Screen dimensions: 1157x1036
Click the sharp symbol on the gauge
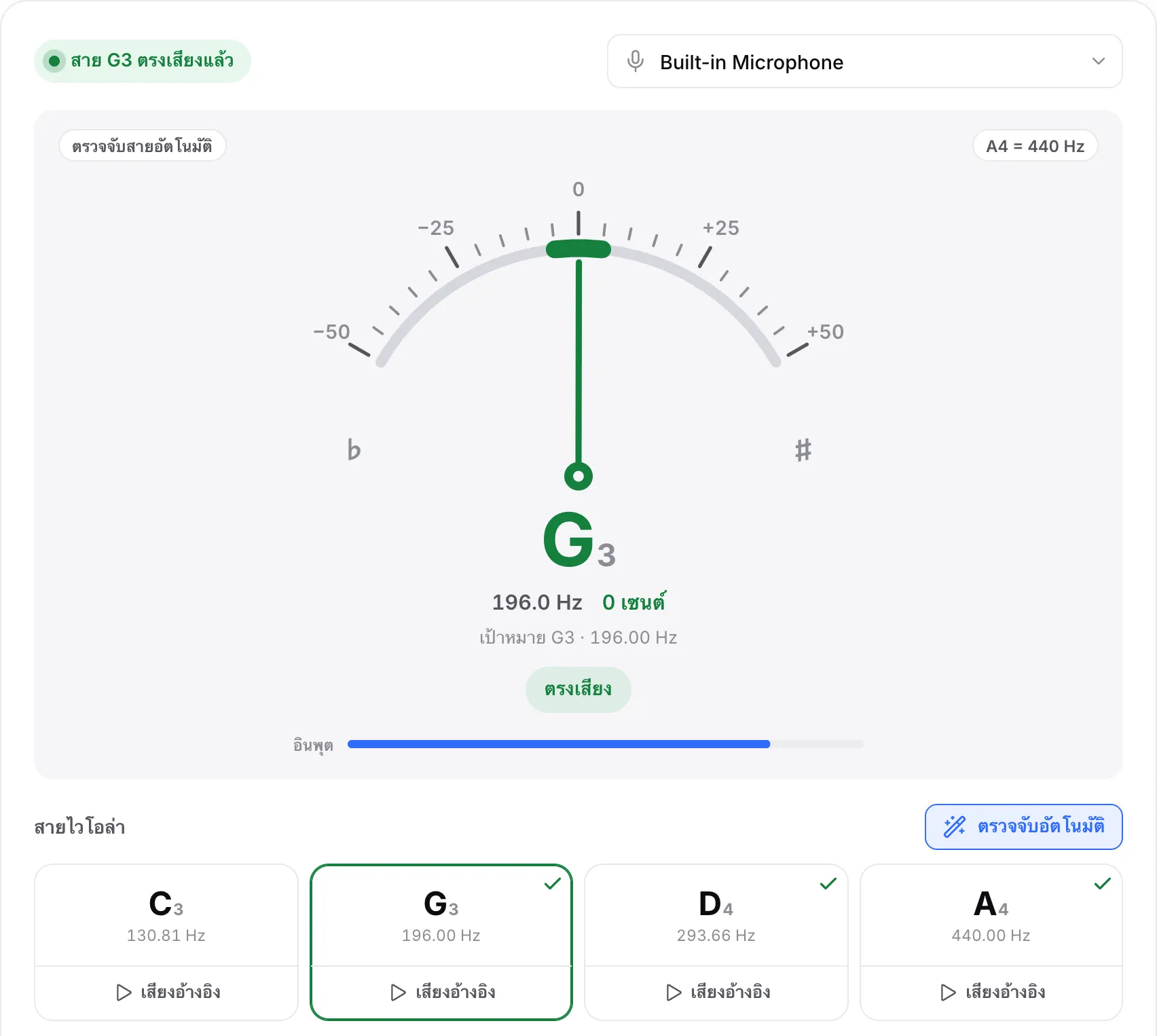[803, 449]
